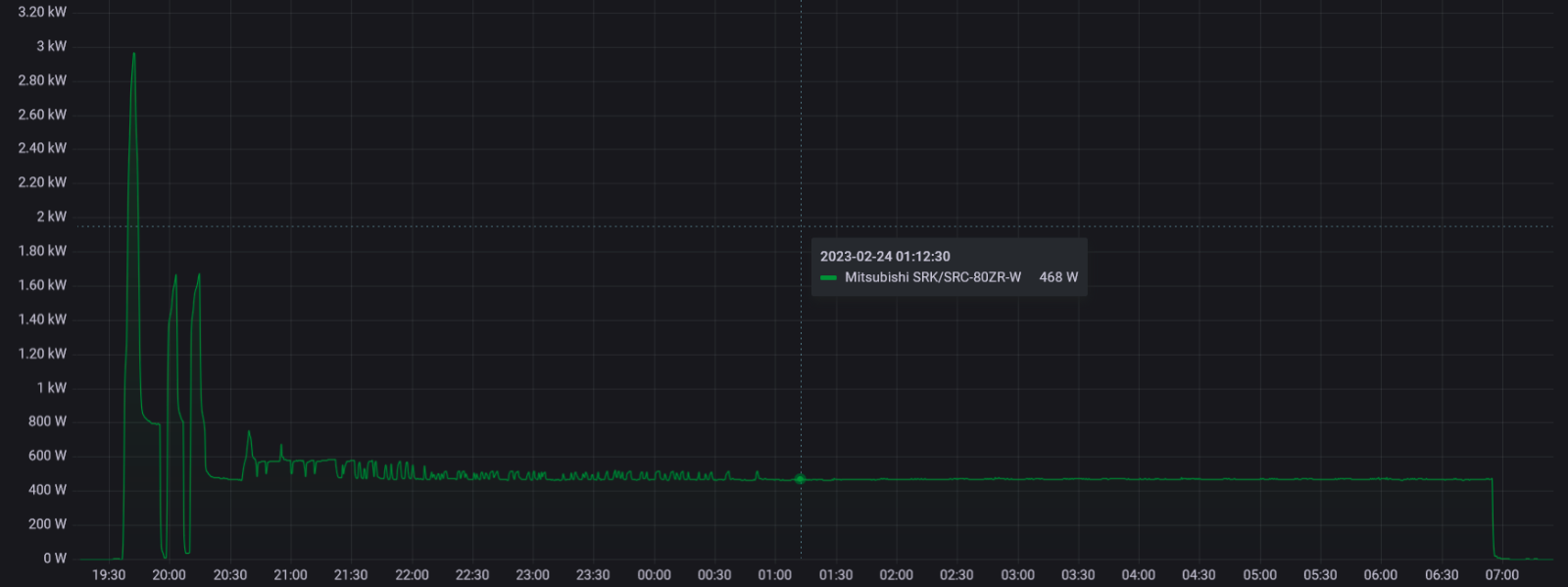1568x587 pixels.
Task: Click the 400 W y-axis label
Action: (48, 490)
